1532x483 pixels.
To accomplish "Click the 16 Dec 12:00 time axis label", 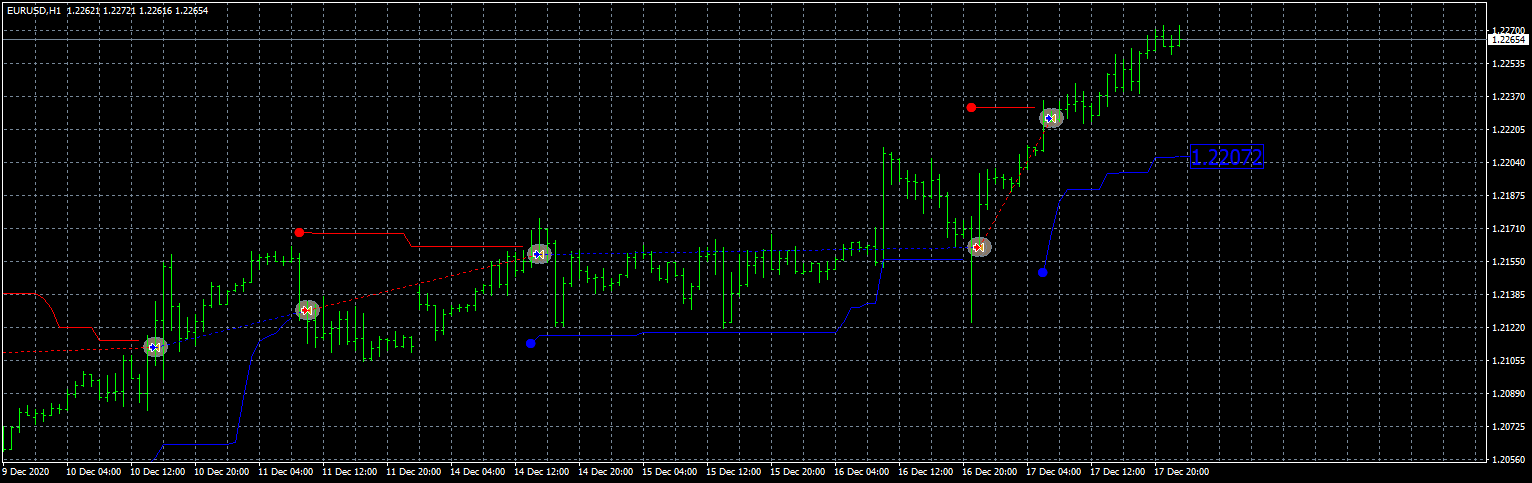I will (x=925, y=470).
